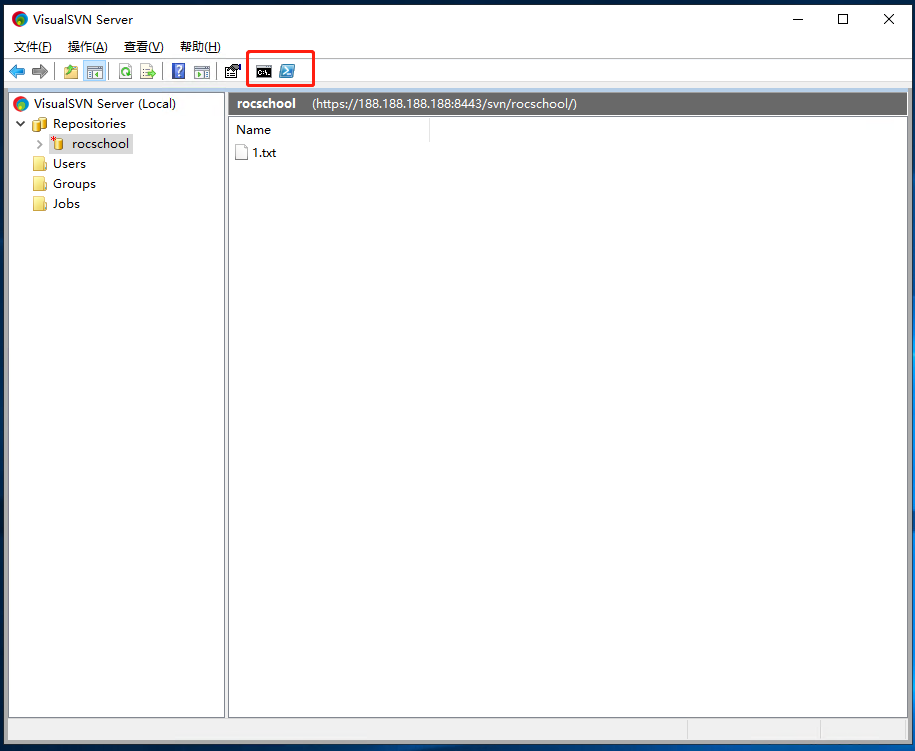Screen dimensions: 915x751
Task: Click the Users folder icon
Action: point(40,164)
